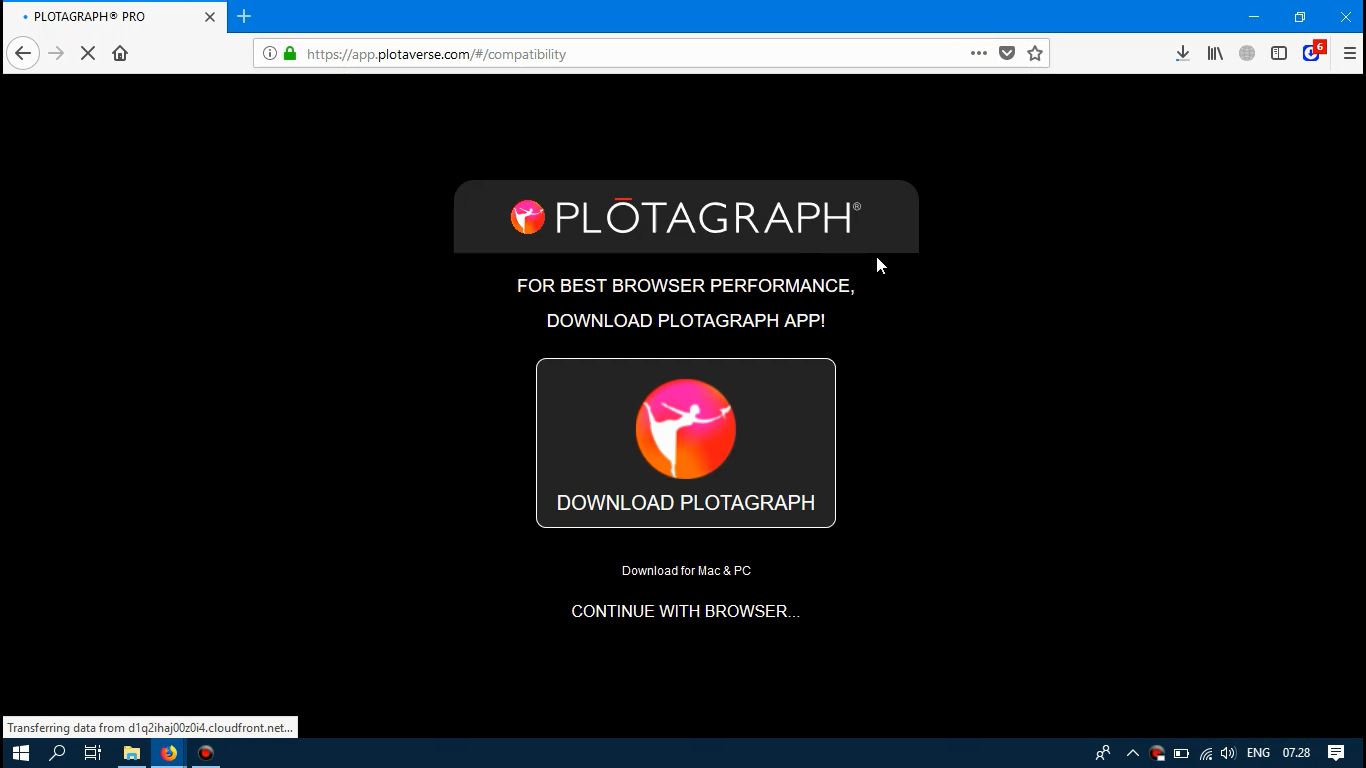Close the PLOTAGRAPH PRO tab
Screen dimensions: 1366x768
(x=210, y=17)
